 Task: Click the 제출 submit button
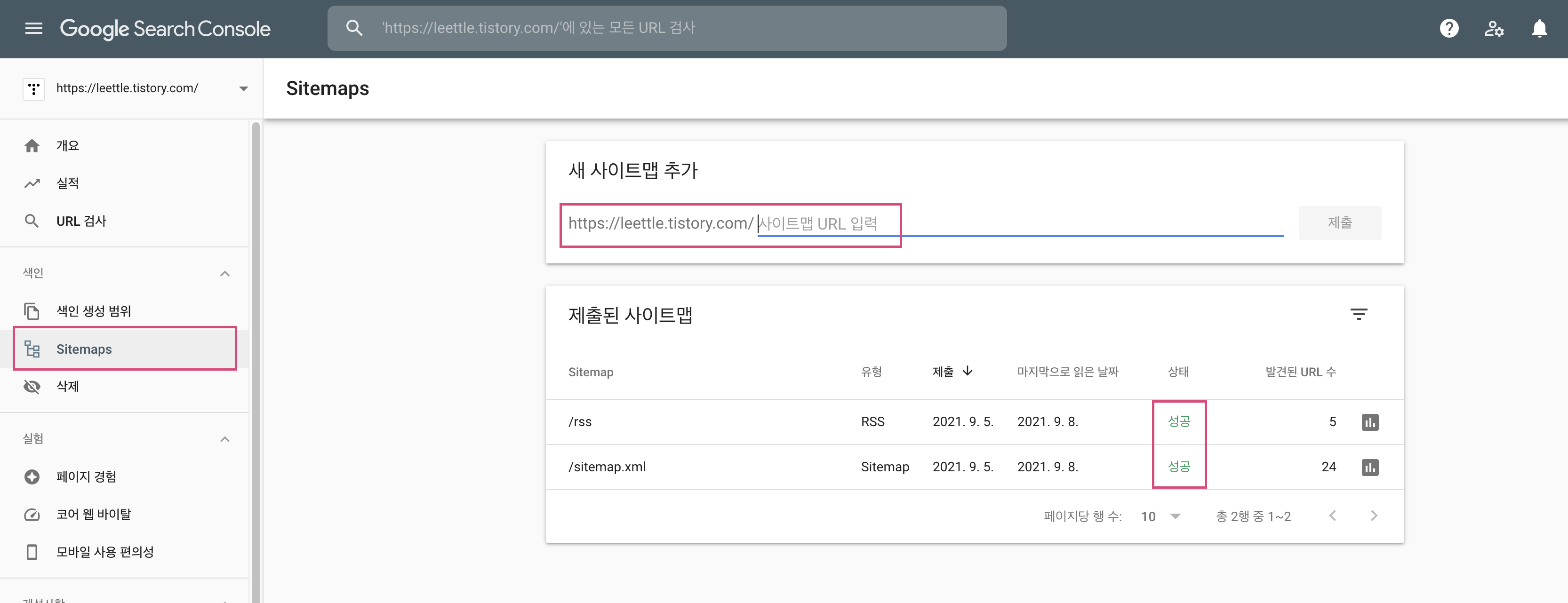pyautogui.click(x=1339, y=222)
